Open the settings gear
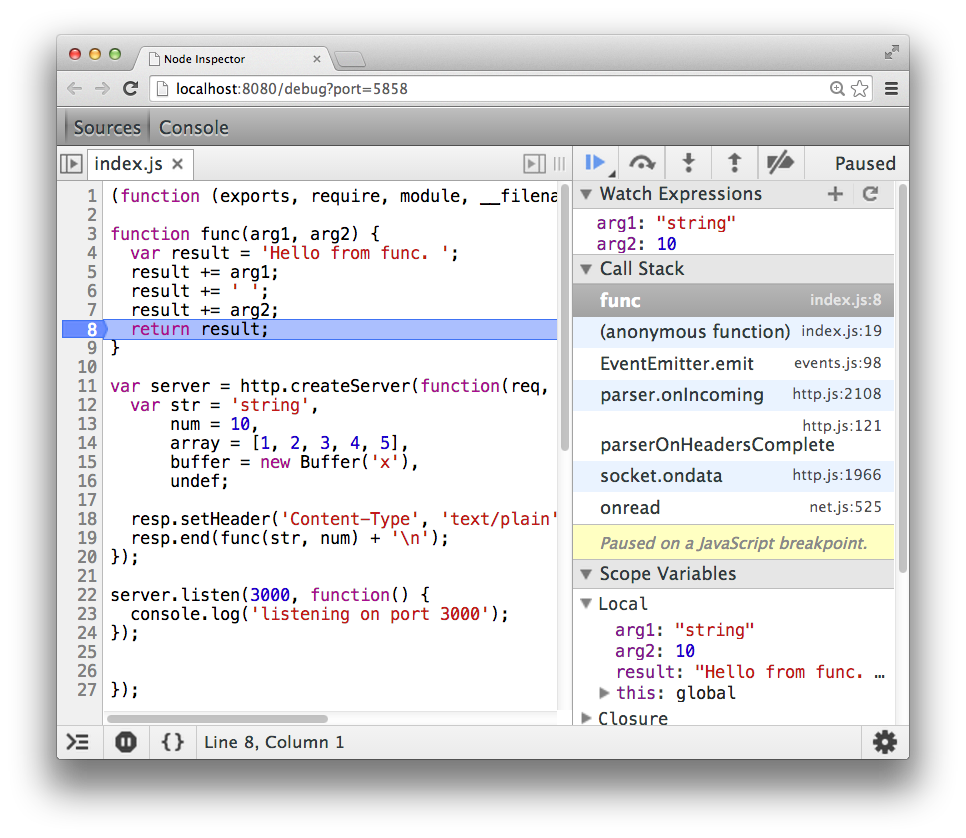Screen dimensions: 966x838 point(885,742)
